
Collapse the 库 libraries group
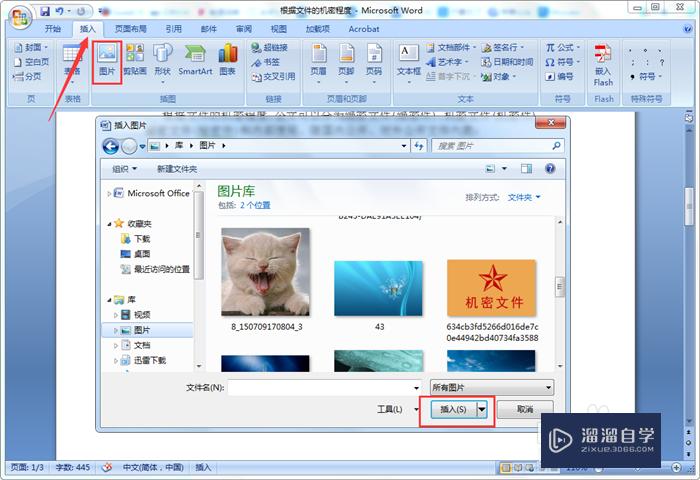point(109,300)
